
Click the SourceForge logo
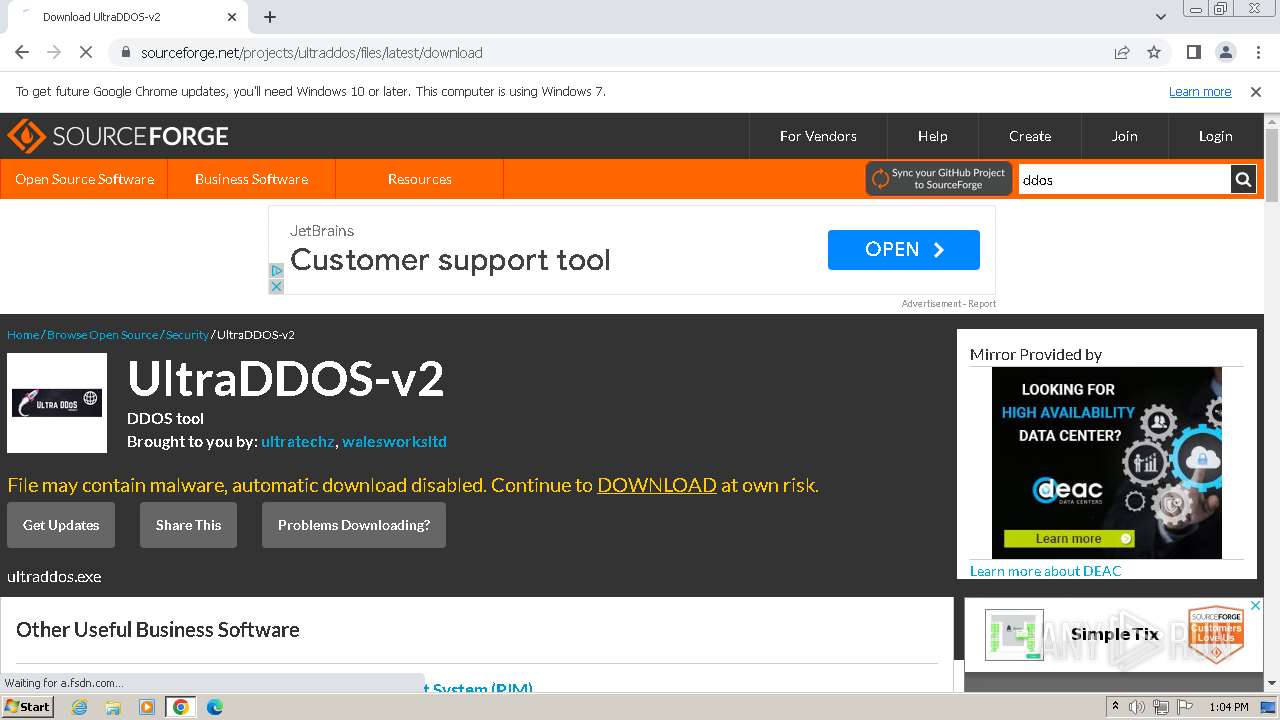click(118, 136)
